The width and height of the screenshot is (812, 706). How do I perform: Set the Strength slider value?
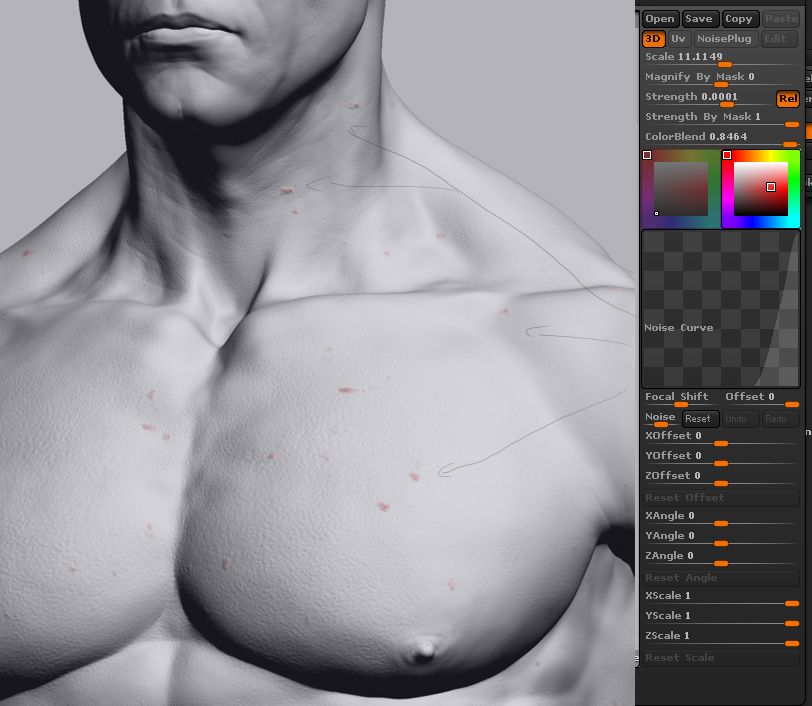(708, 98)
